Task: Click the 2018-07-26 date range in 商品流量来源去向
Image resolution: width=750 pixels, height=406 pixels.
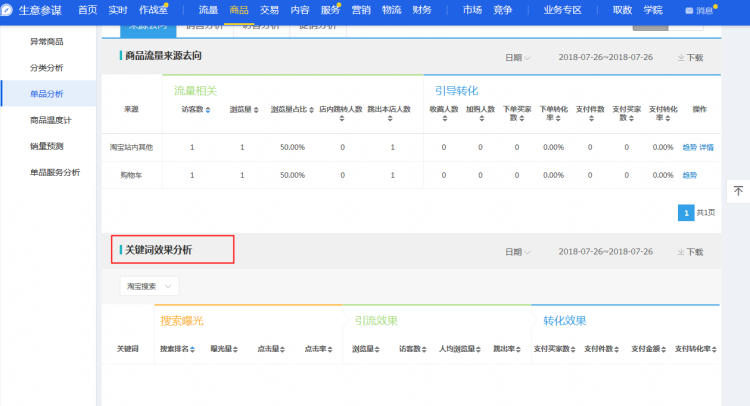Action: click(x=606, y=57)
